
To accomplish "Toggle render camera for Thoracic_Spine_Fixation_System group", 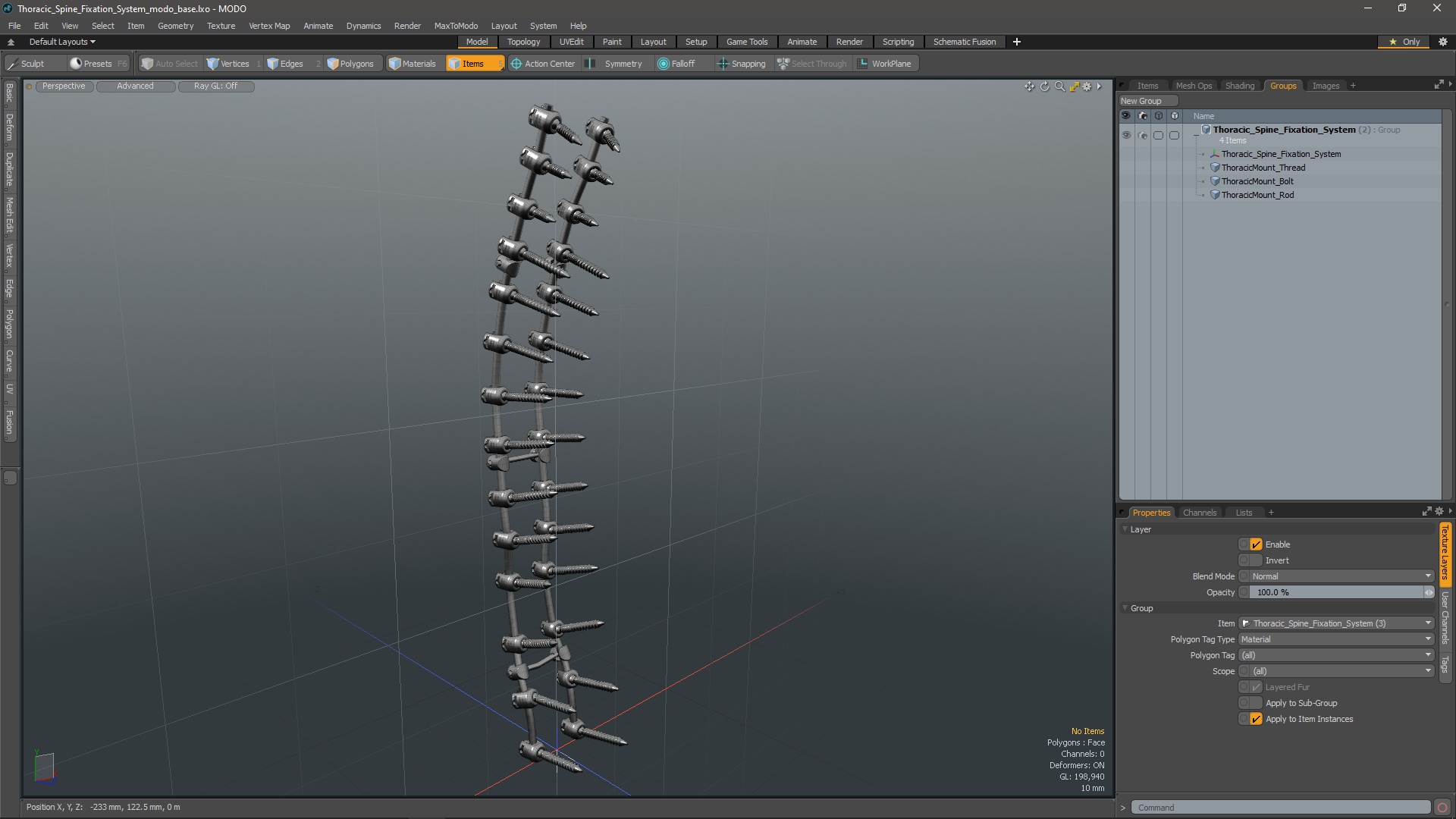I will click(1142, 135).
